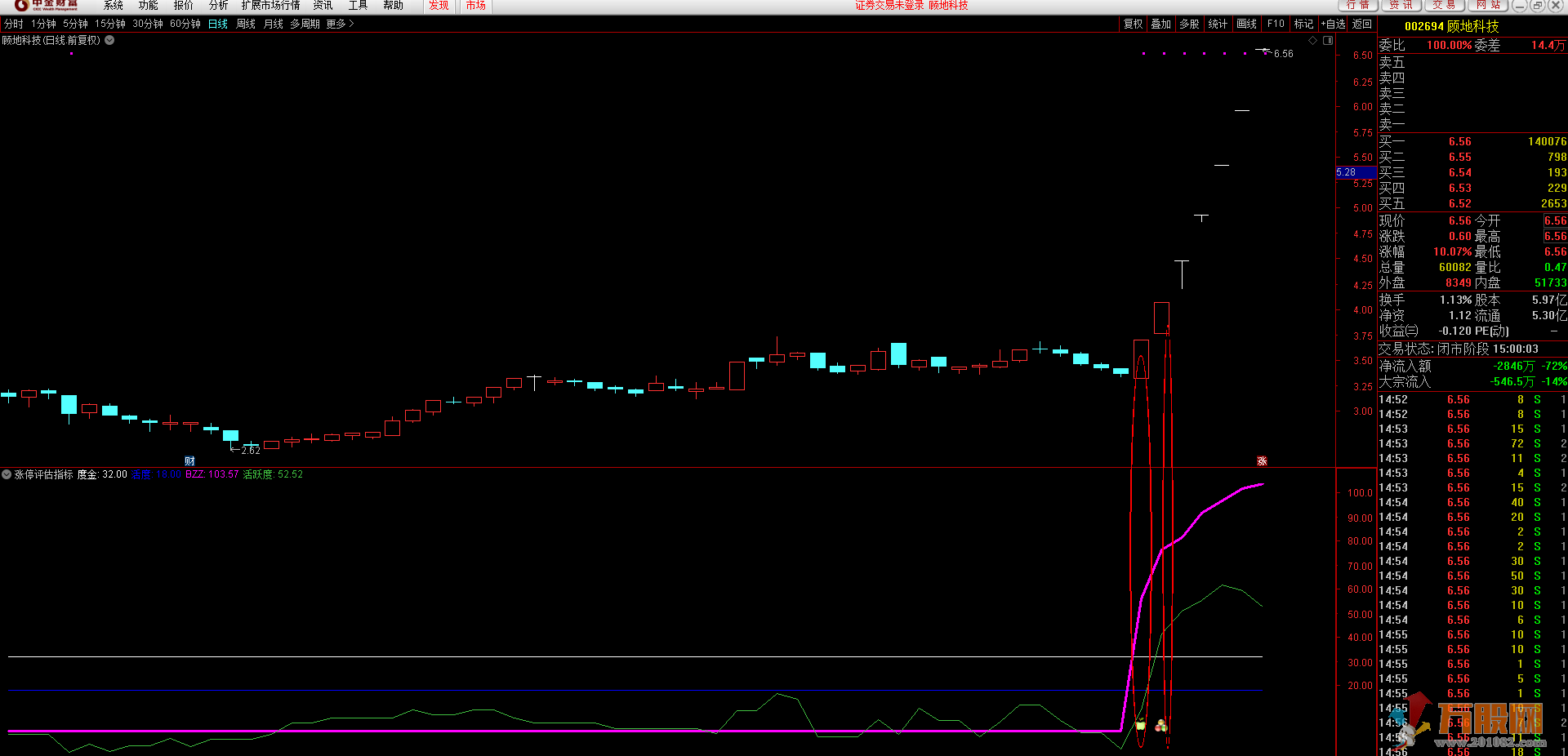Click the 买二 bid price 6.55
This screenshot has height=756, width=1568.
tap(1460, 158)
